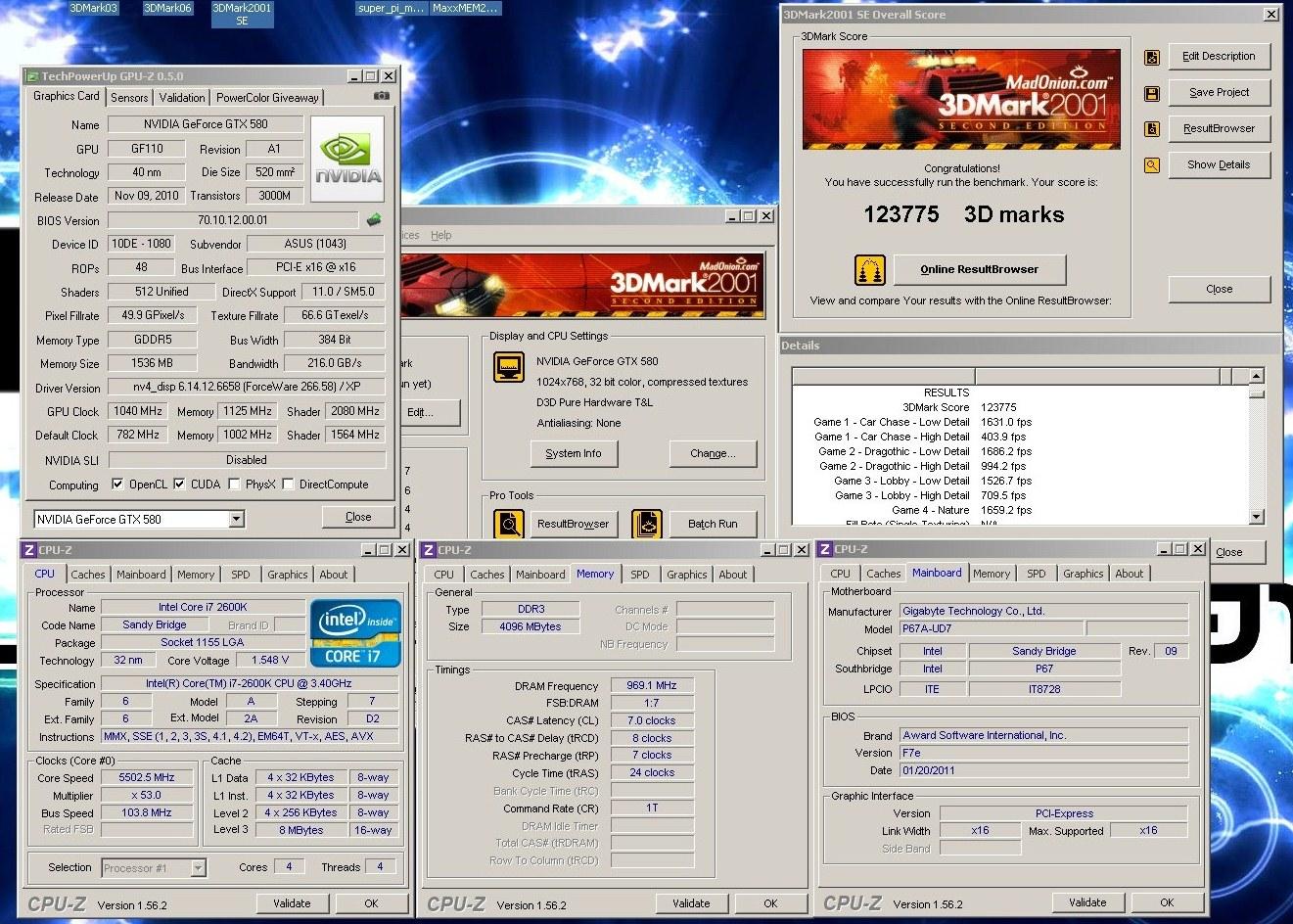Click the GPU Clock value 1040 MHz
Viewport: 1293px width, 924px height.
(x=138, y=411)
